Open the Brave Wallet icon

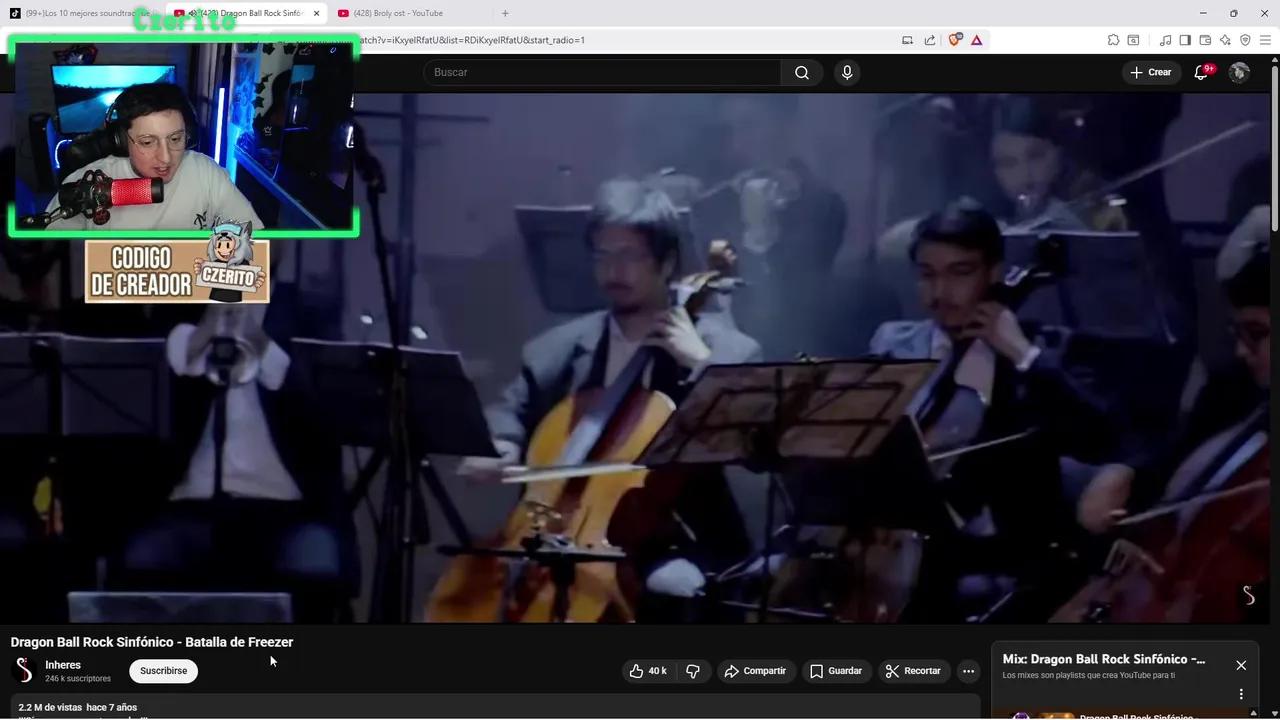1205,40
